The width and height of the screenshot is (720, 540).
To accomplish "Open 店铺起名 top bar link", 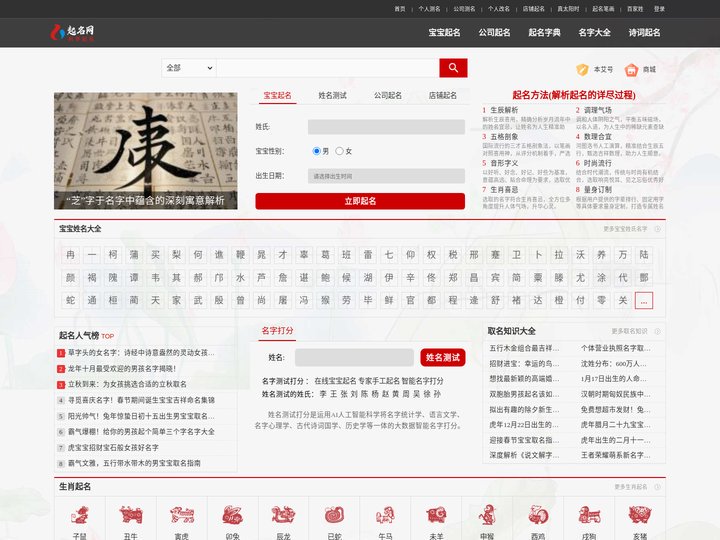I will pyautogui.click(x=534, y=9).
